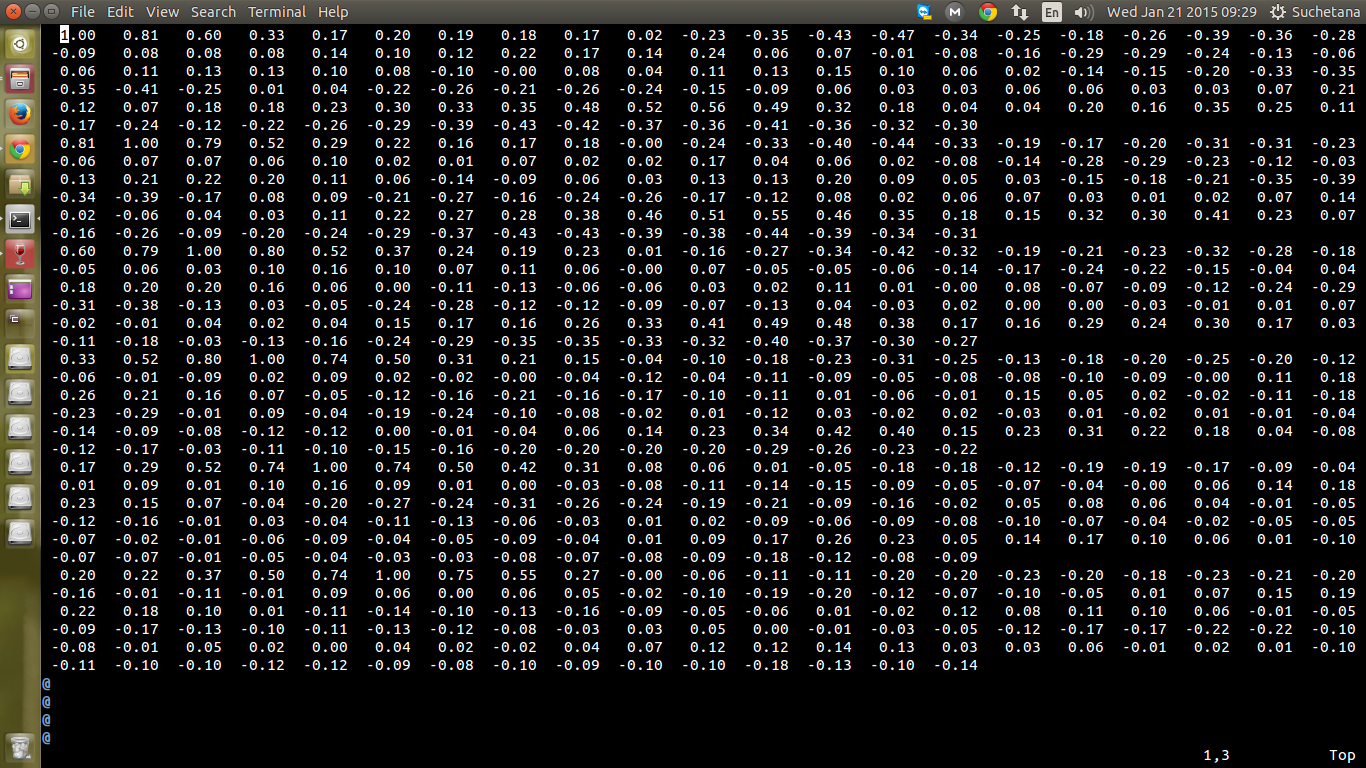
Task: Open the sound volume indicator
Action: pyautogui.click(x=1083, y=12)
